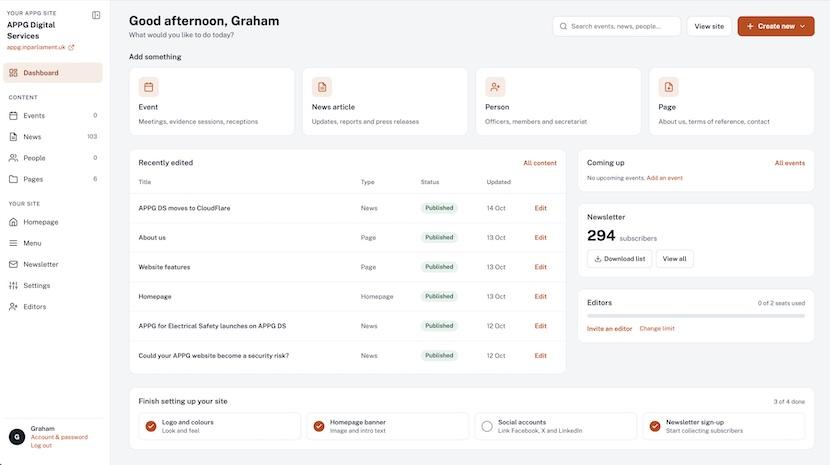Viewport: 830px width, 465px height.
Task: Open News in the sidebar
Action: pos(53,137)
